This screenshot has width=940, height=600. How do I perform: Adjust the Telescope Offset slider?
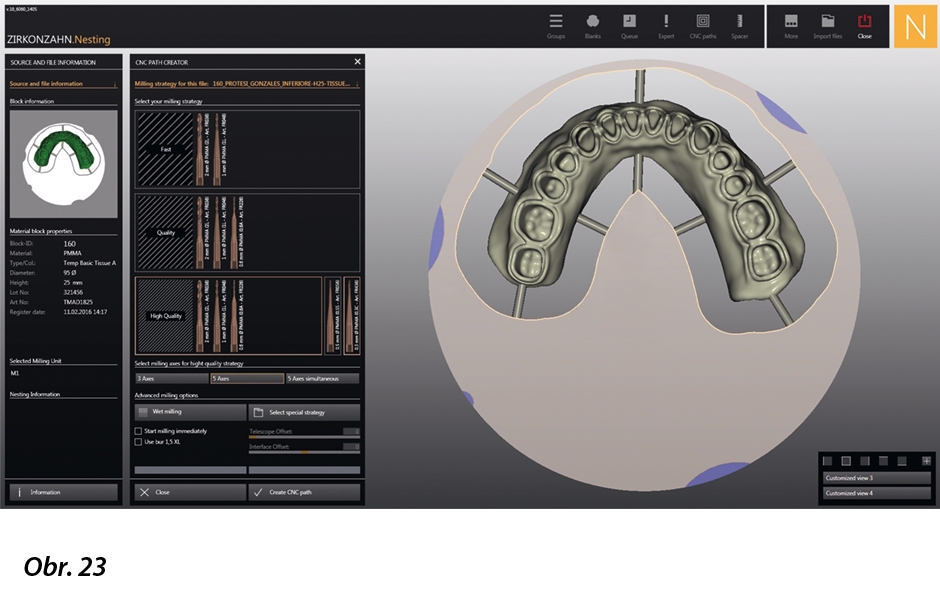click(304, 437)
